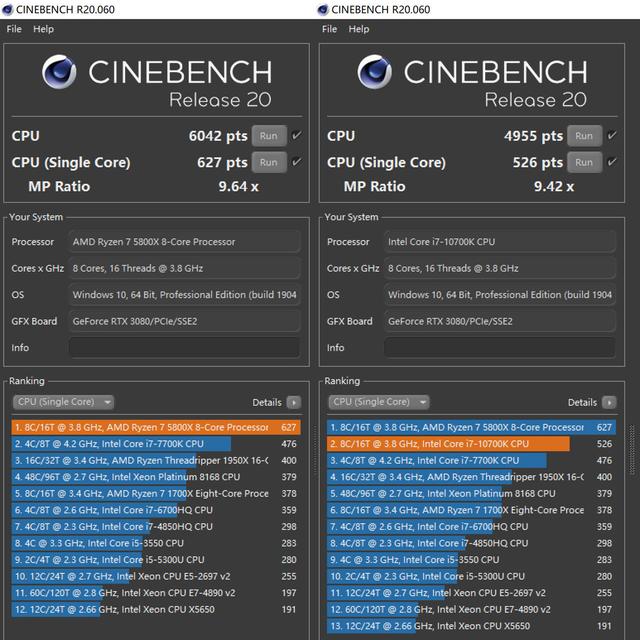Select Threadripper 1950X row in right window
Screen dimensions: 640x640
coord(471,477)
